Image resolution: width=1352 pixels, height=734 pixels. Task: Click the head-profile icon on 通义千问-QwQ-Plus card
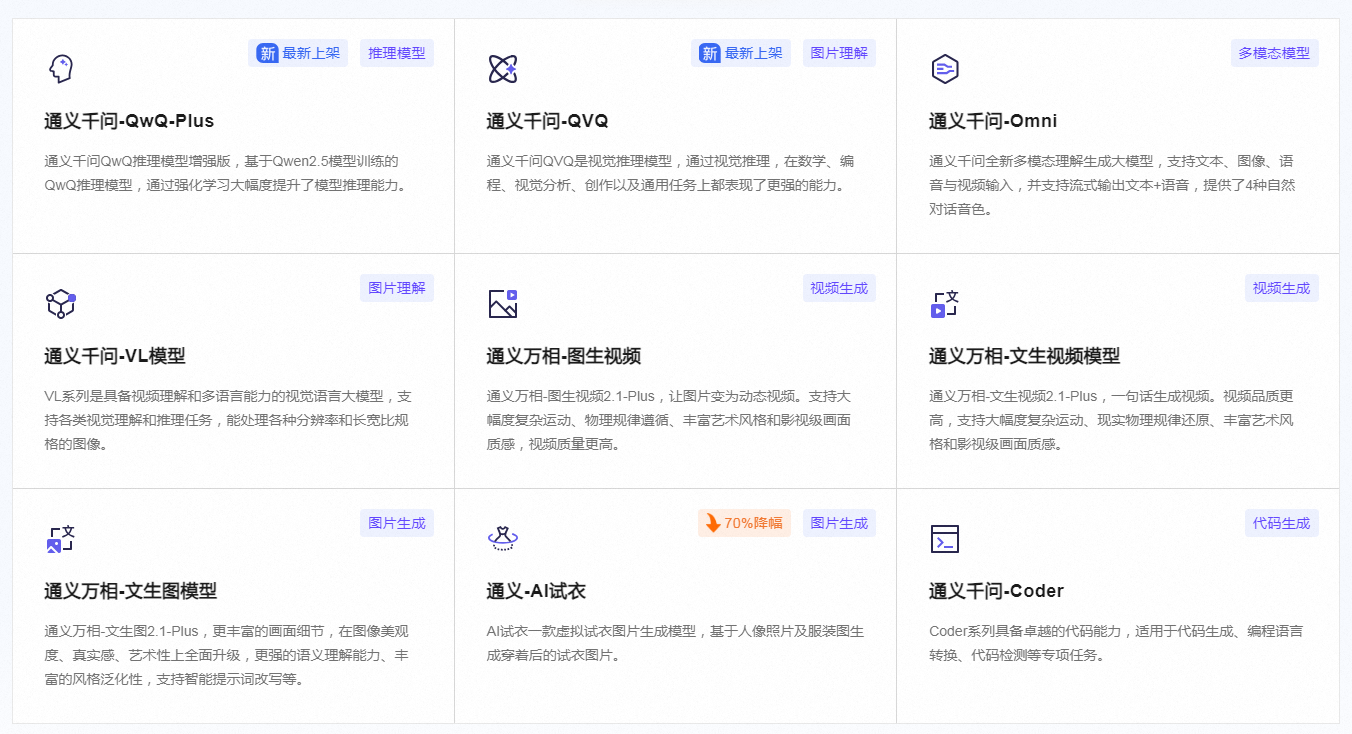pos(62,68)
